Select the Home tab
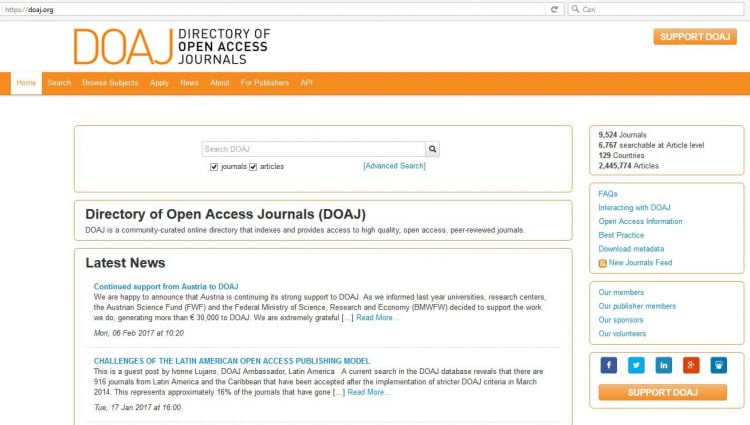This screenshot has height=425, width=750. pyautogui.click(x=26, y=83)
